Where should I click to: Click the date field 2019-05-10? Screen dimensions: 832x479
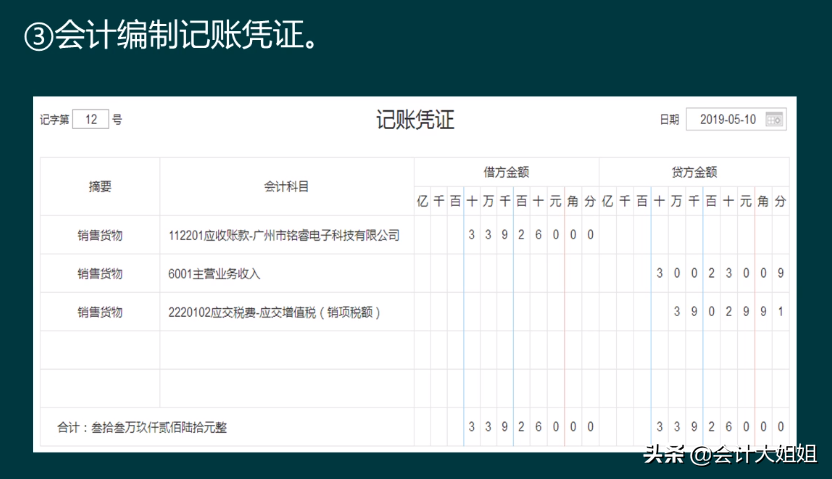pos(736,119)
